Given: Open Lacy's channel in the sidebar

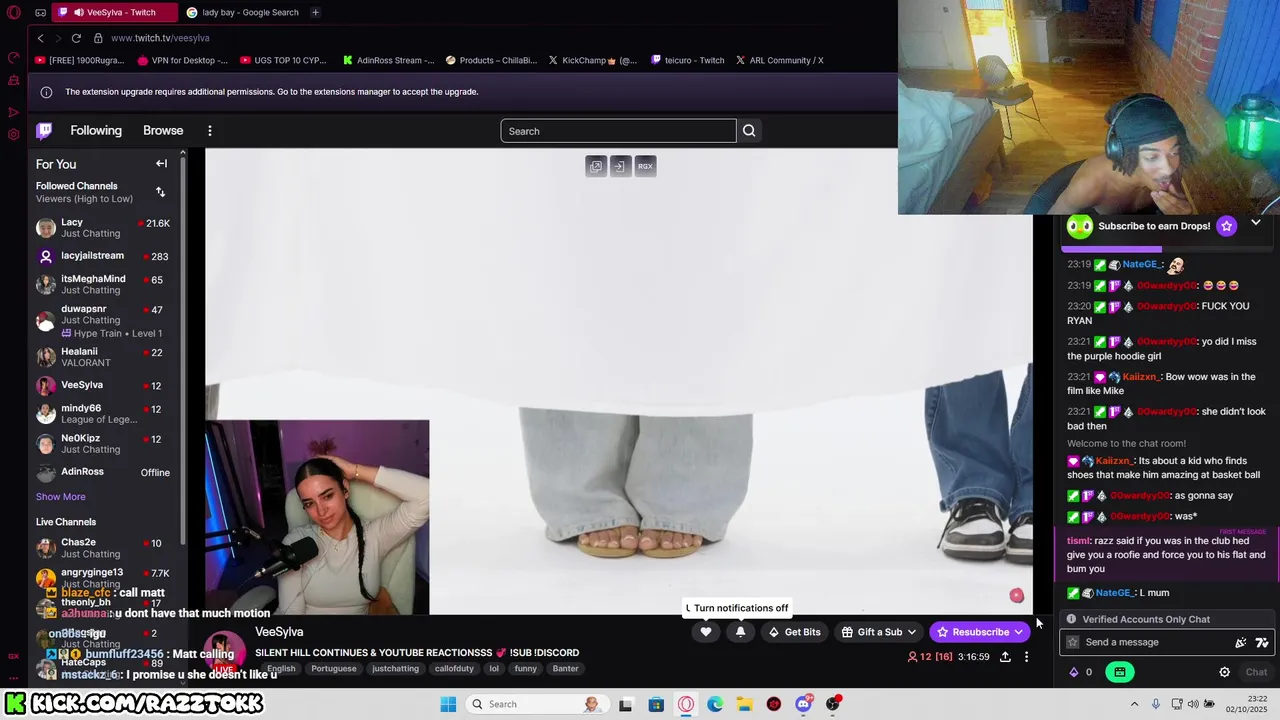Looking at the screenshot, I should coord(103,228).
